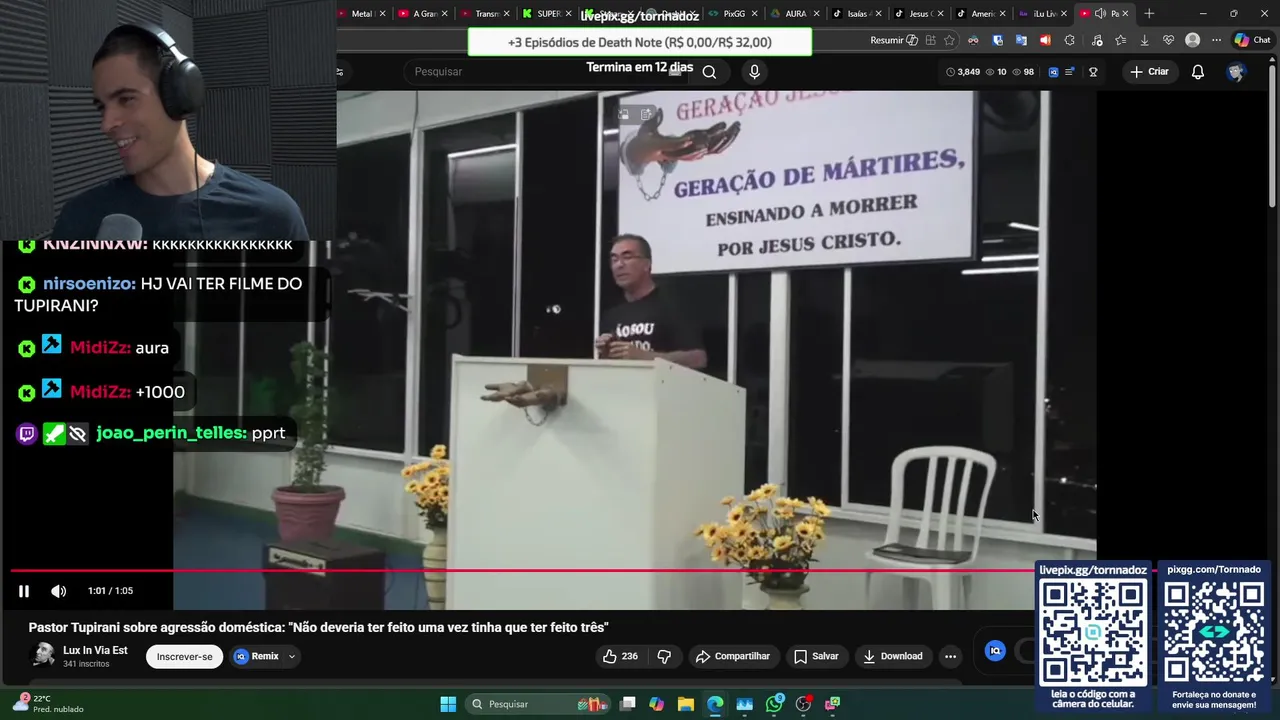Subscribe with the Inscrever-se button
This screenshot has height=720, width=1280.
[184, 656]
